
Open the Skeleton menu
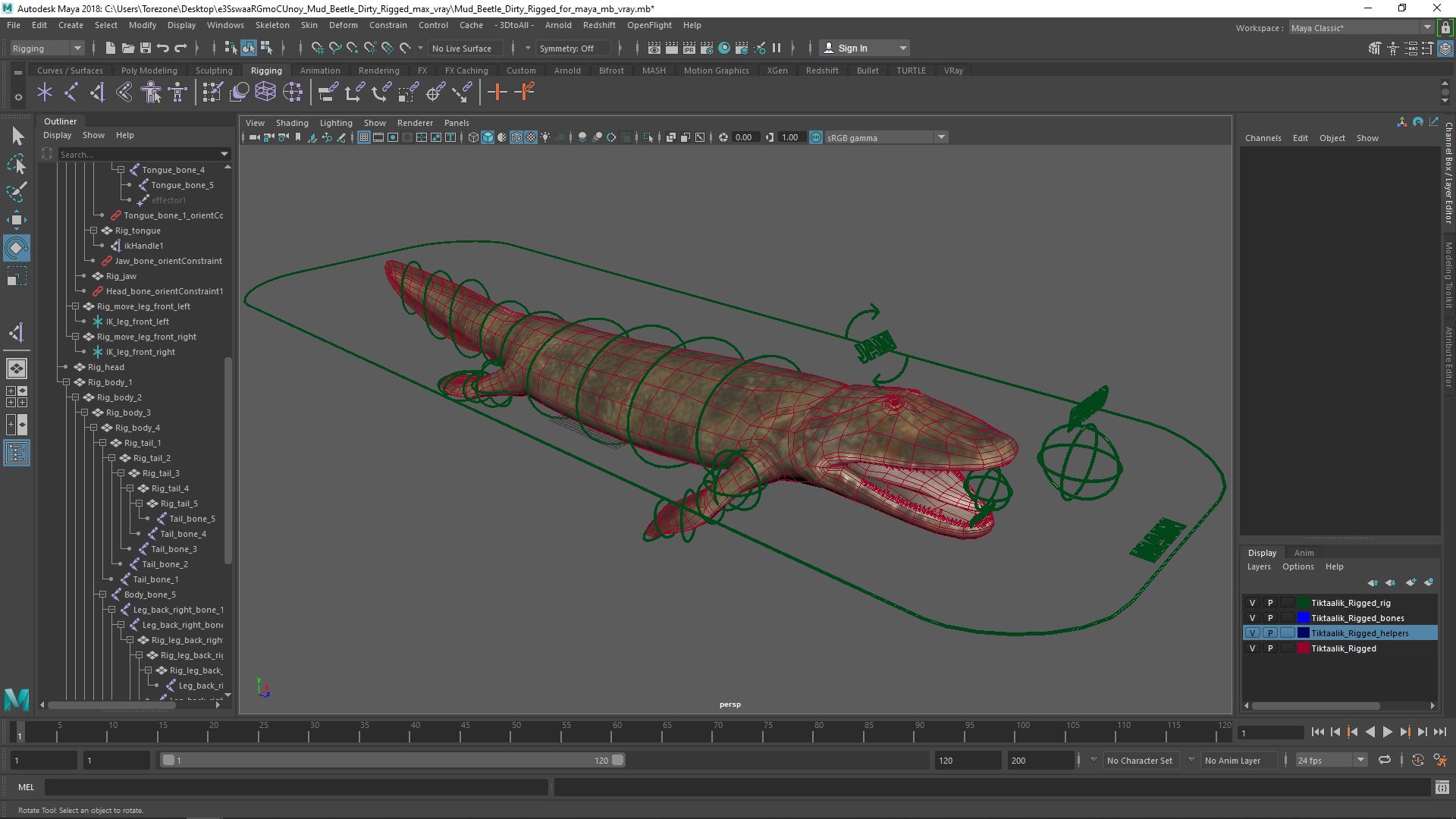pos(272,25)
